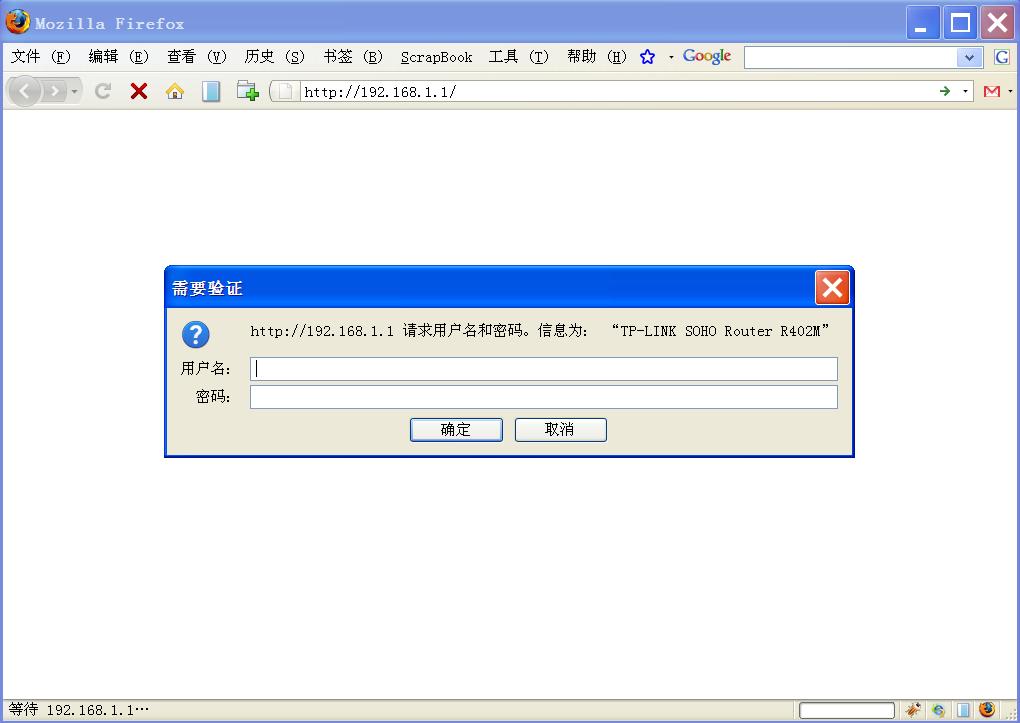Open the 工具 (T) menu
This screenshot has width=1020, height=723.
(x=518, y=57)
